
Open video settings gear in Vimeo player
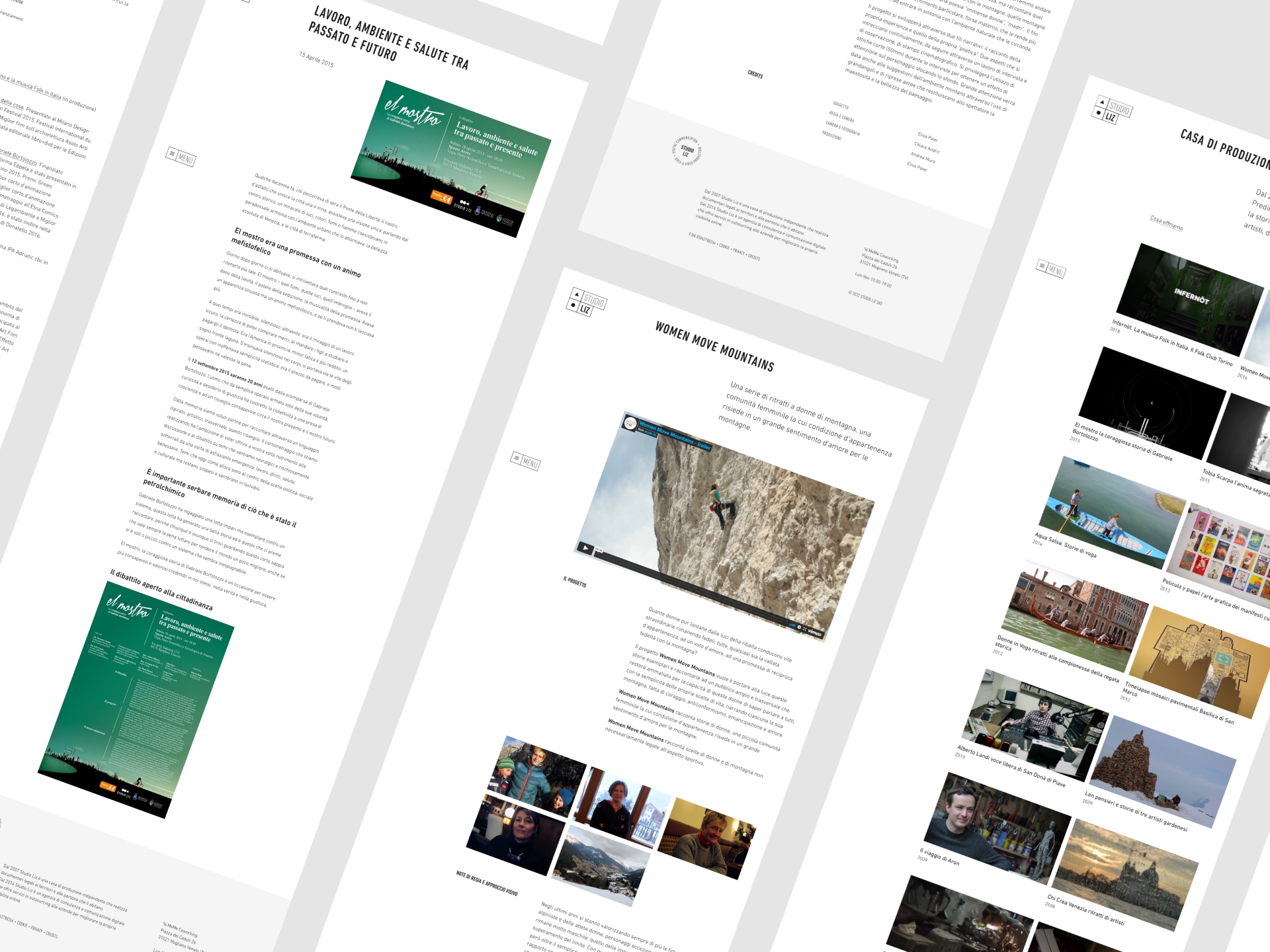tap(798, 627)
